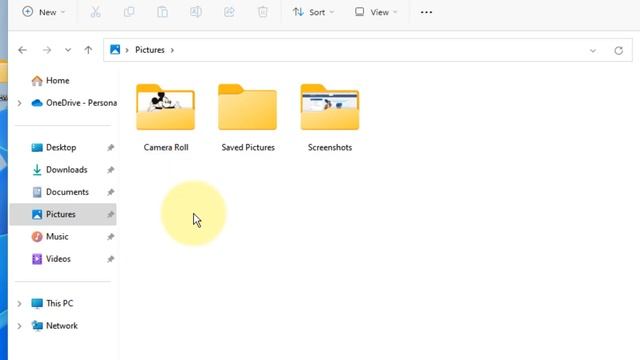Click the pin icon beside Desktop
Viewport: 640px width, 360px height.
[111, 148]
